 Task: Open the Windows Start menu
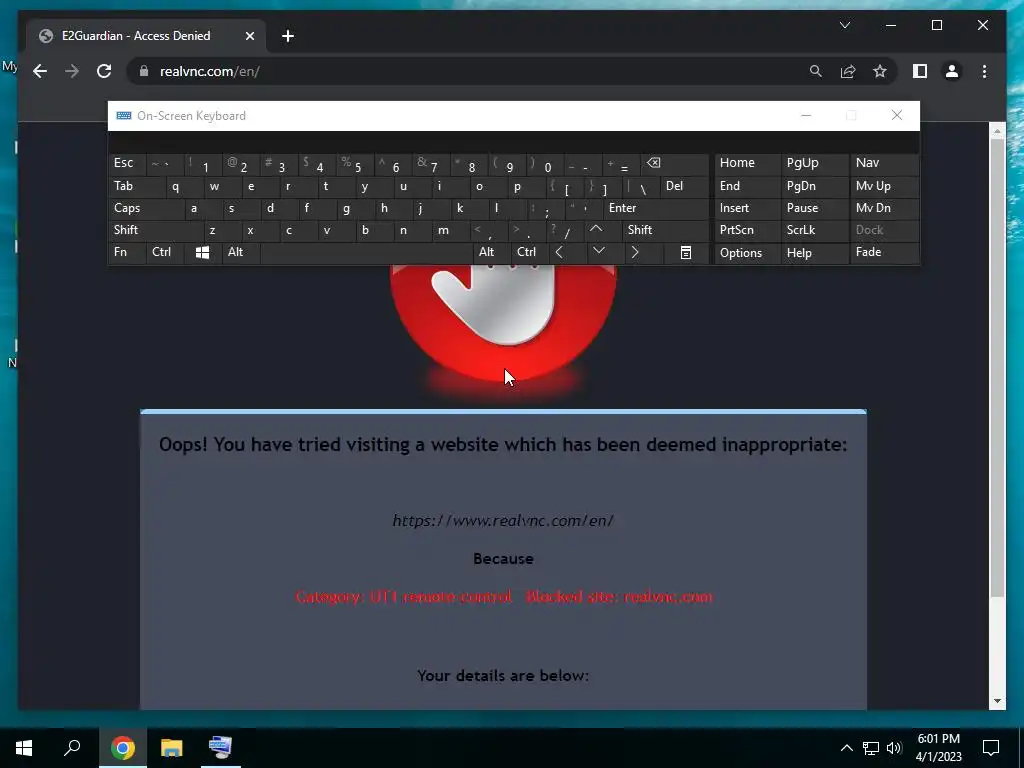coord(24,748)
